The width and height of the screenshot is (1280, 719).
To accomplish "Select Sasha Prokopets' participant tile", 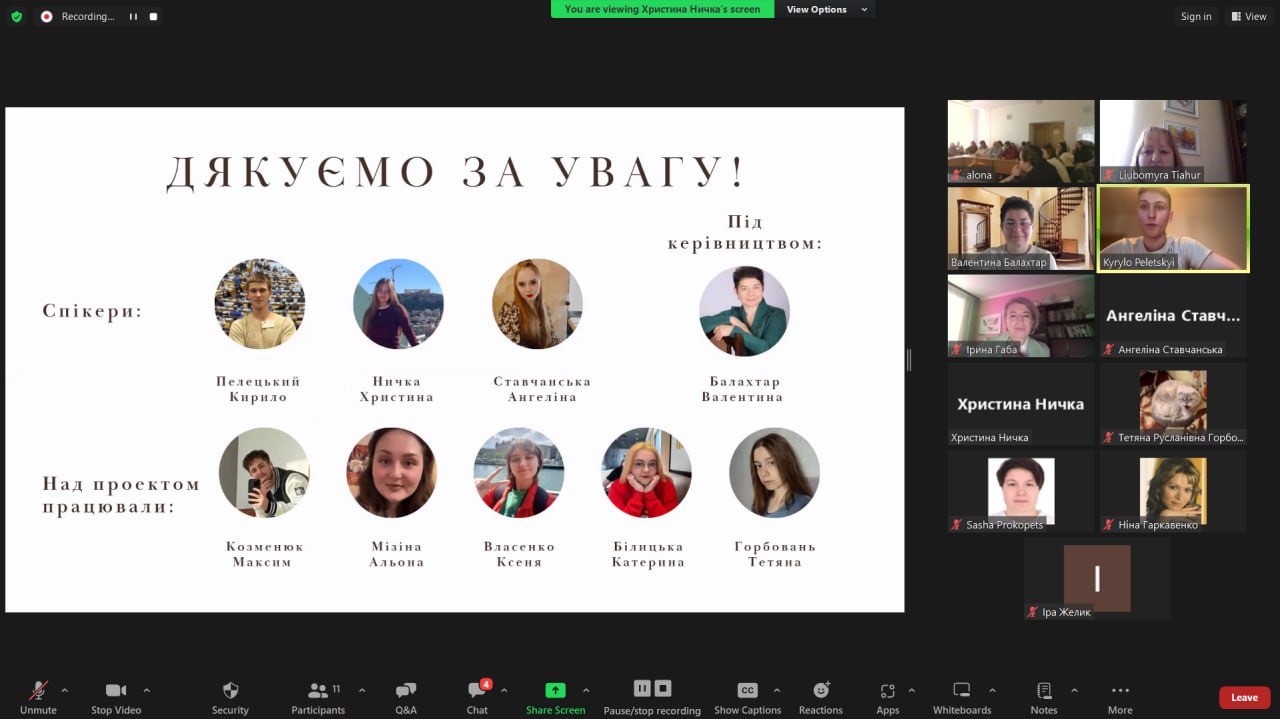I will tap(1021, 491).
